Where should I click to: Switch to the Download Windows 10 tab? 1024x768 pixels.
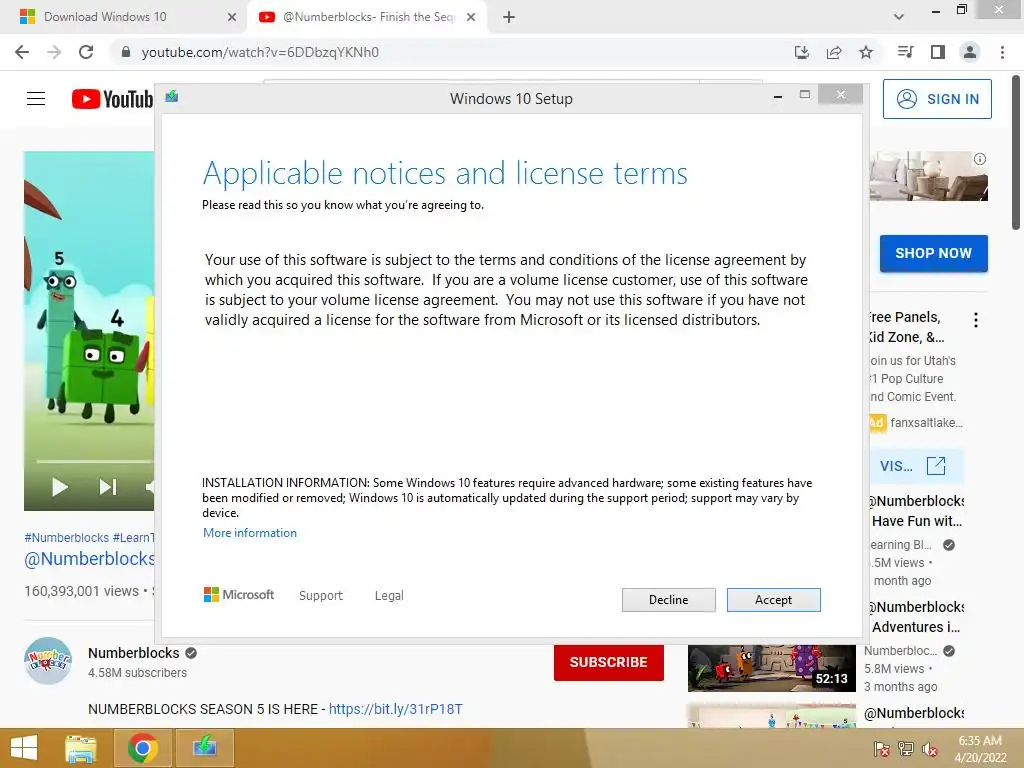tap(124, 17)
